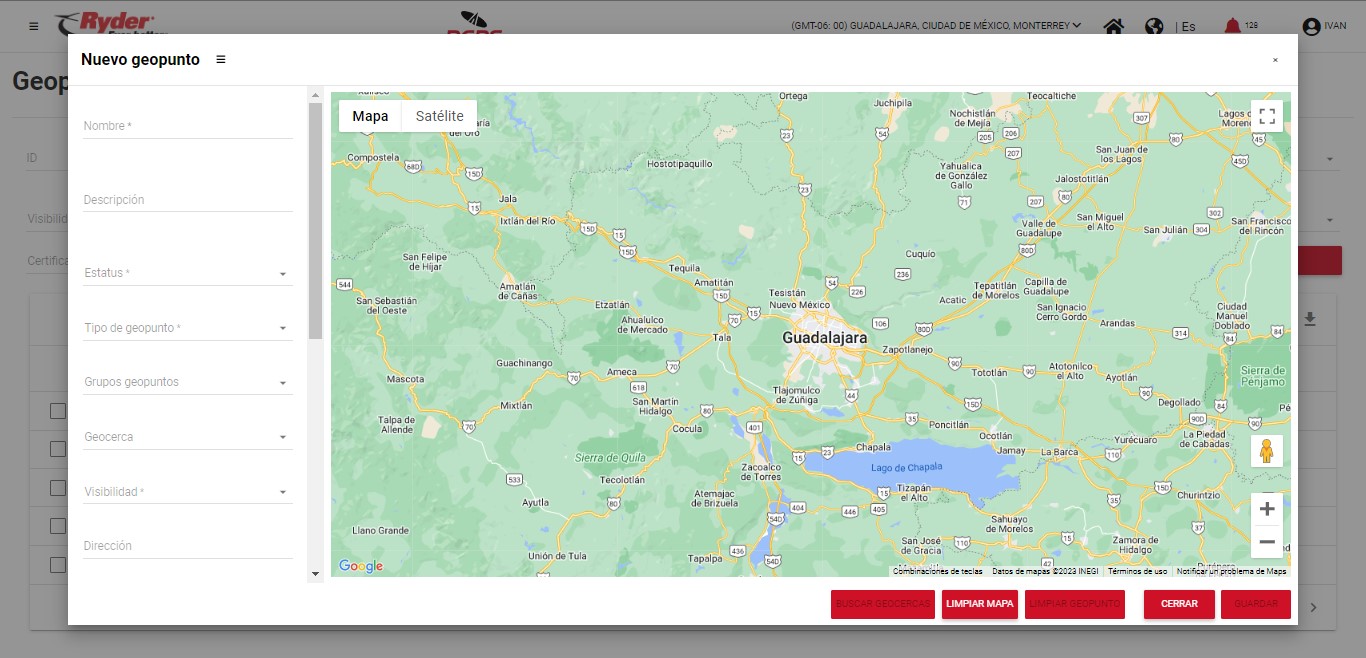
Task: Select the Mapa view tab
Action: [370, 116]
